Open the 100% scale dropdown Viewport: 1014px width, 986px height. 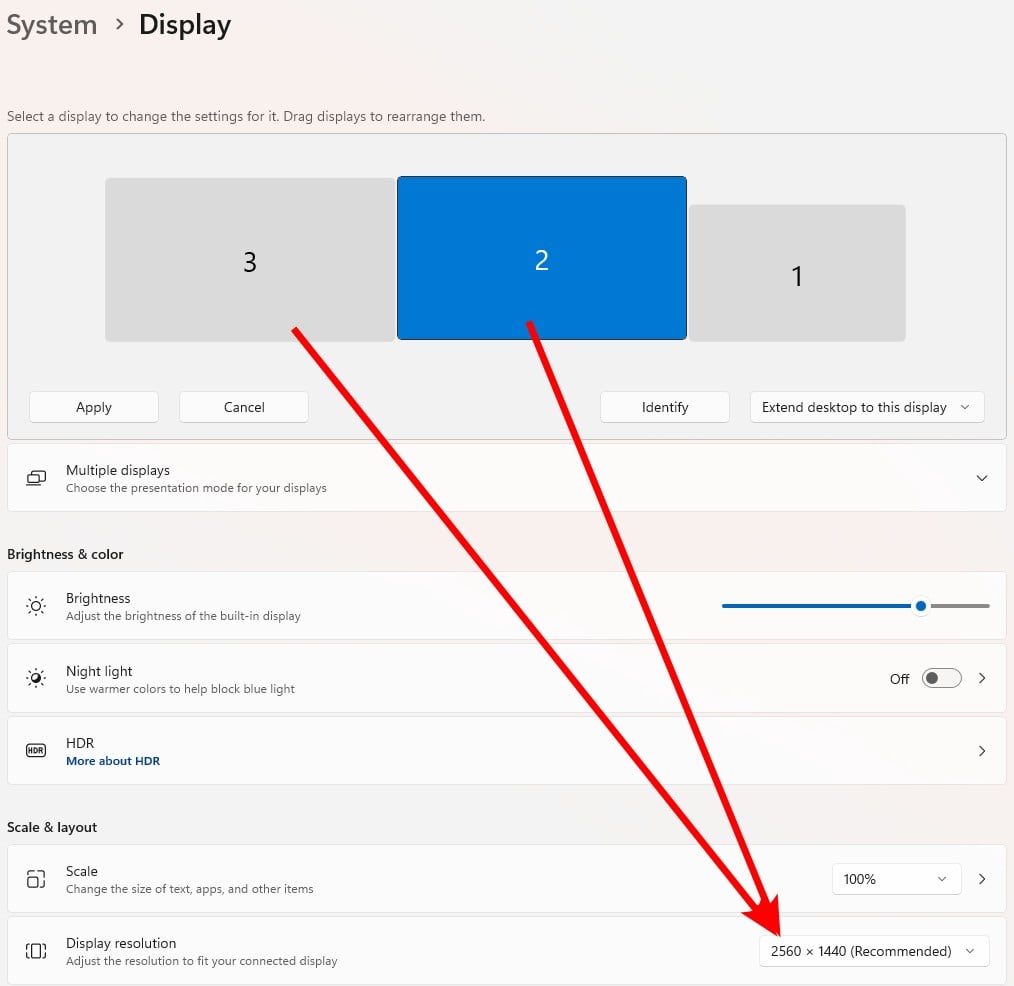pyautogui.click(x=896, y=879)
